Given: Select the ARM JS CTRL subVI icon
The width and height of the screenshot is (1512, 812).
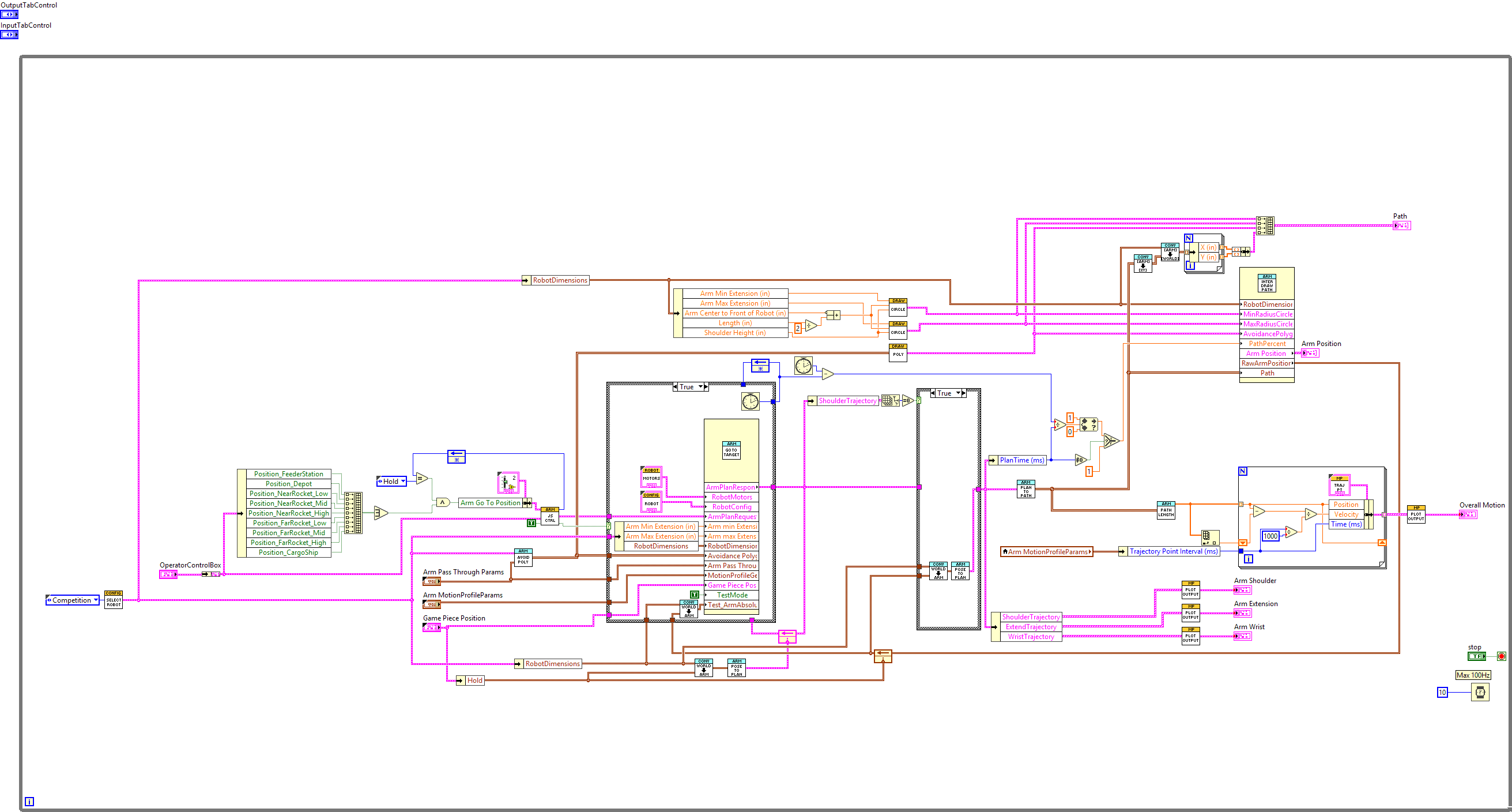Looking at the screenshot, I should click(x=549, y=516).
